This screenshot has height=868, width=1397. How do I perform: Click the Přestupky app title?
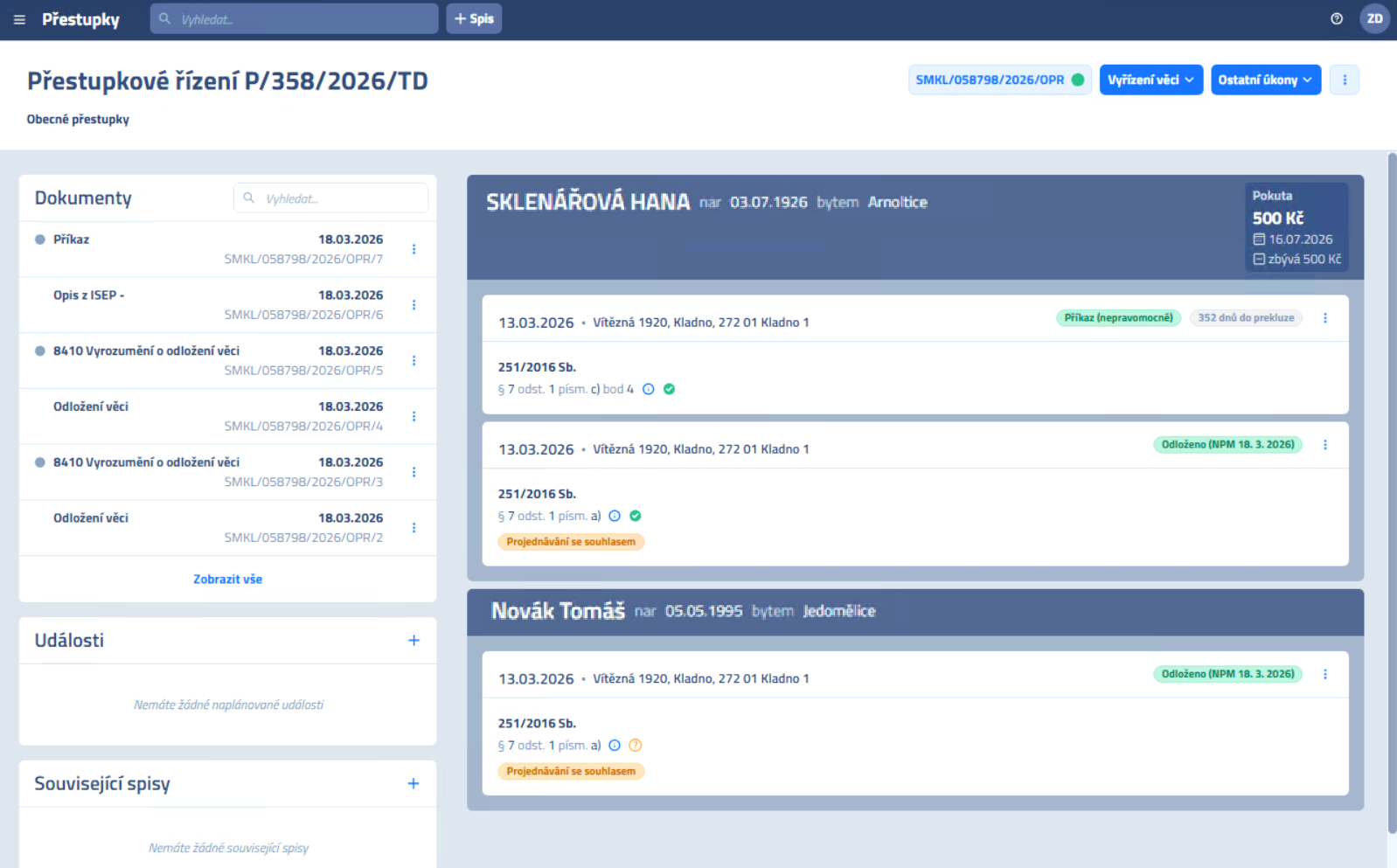(x=80, y=19)
